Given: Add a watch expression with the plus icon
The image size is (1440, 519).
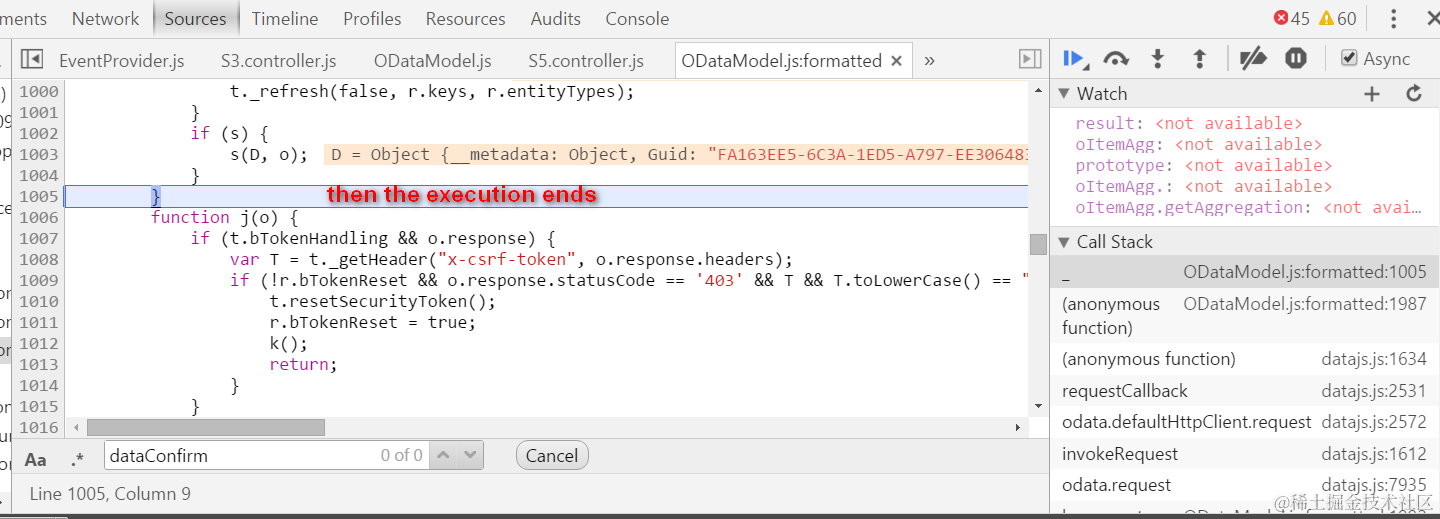Looking at the screenshot, I should pos(1372,94).
